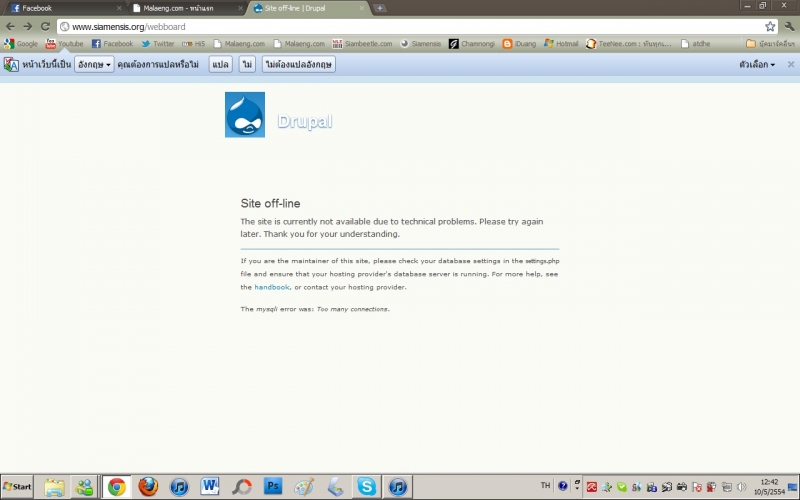
Task: Open the Google bookmark
Action: pyautogui.click(x=21, y=44)
